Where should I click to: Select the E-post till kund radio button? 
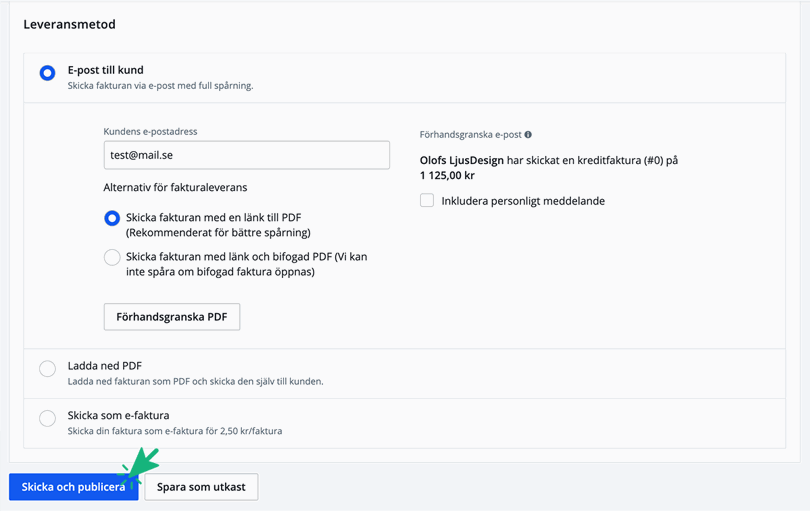[47, 73]
